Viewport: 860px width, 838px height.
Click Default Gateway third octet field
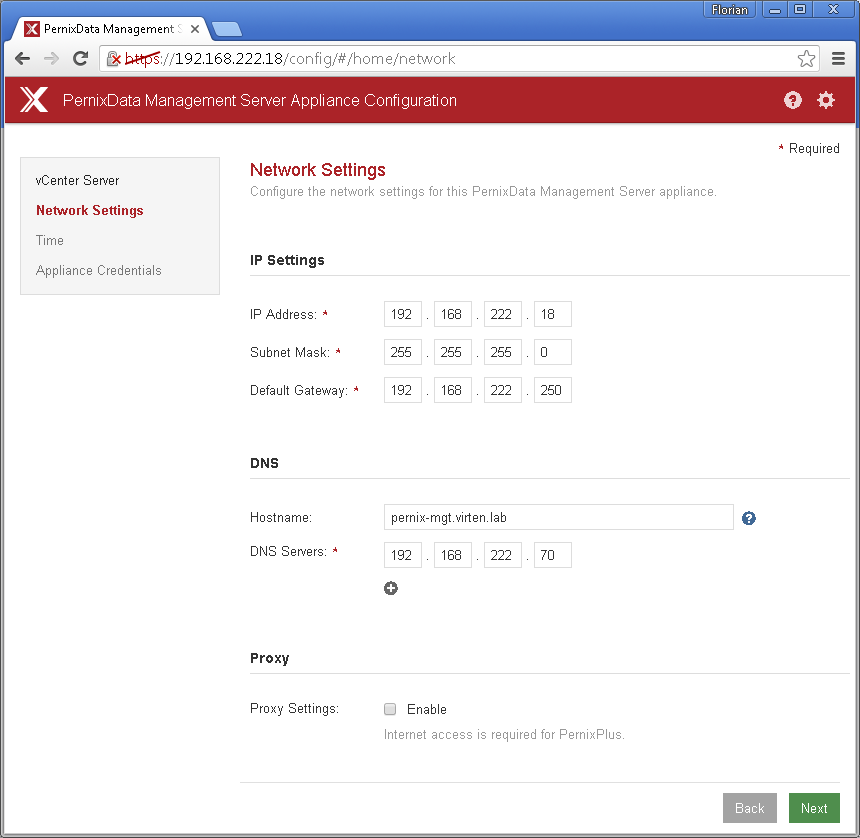point(502,390)
